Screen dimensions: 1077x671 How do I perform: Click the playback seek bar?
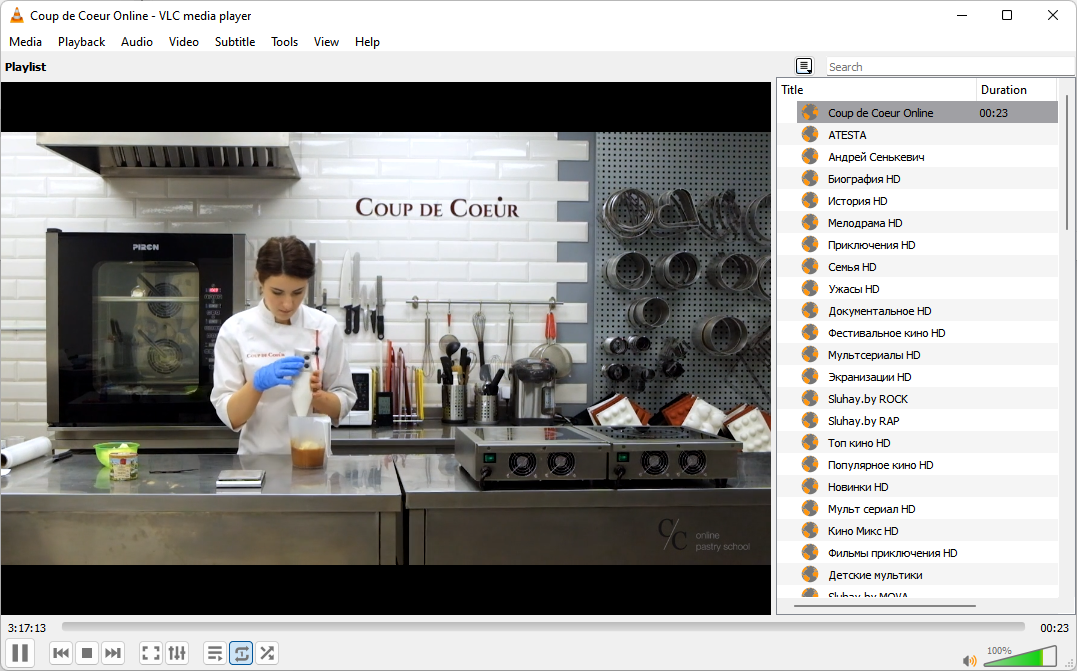pos(543,627)
